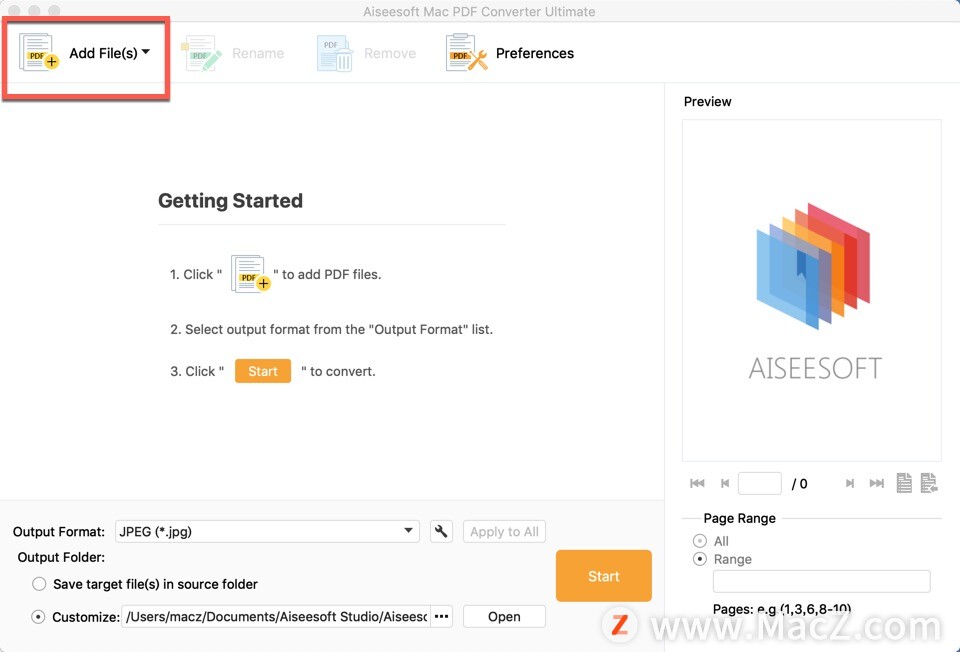Click the add PDF icon in Getting Started

point(250,274)
